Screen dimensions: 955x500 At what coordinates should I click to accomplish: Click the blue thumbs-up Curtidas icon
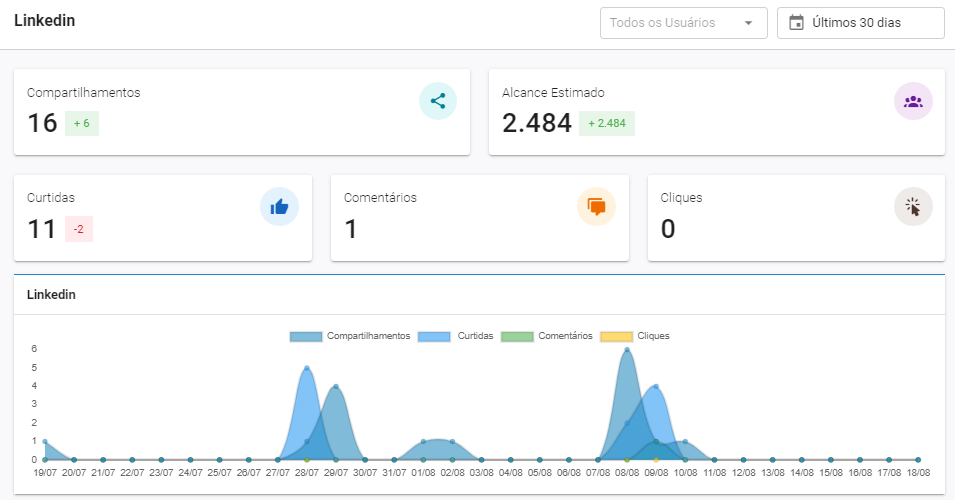coord(279,207)
